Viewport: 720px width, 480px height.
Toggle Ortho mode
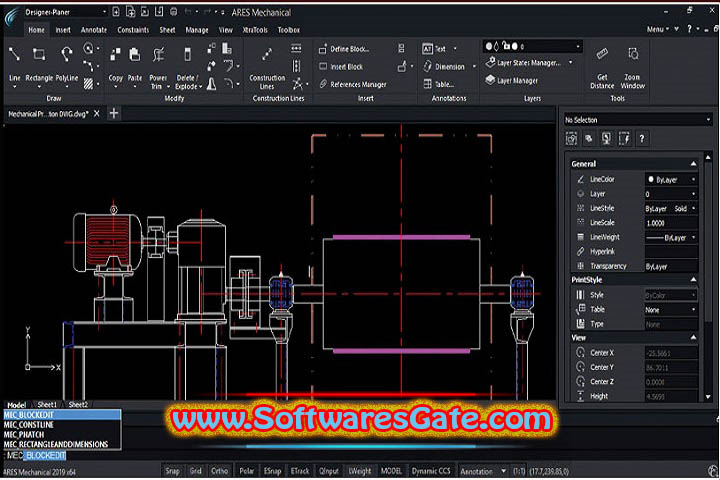tap(219, 471)
